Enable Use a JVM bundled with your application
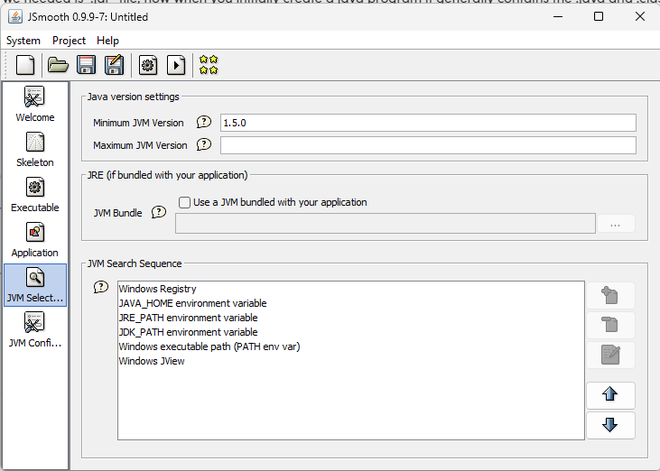 [184, 202]
